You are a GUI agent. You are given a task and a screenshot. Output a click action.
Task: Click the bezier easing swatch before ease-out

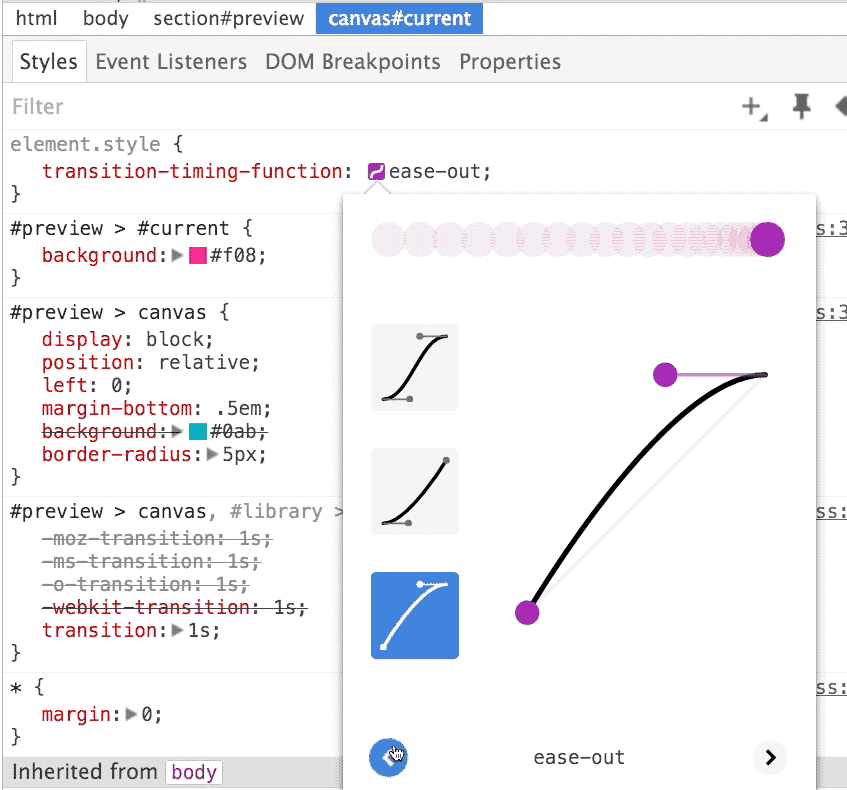[x=376, y=172]
